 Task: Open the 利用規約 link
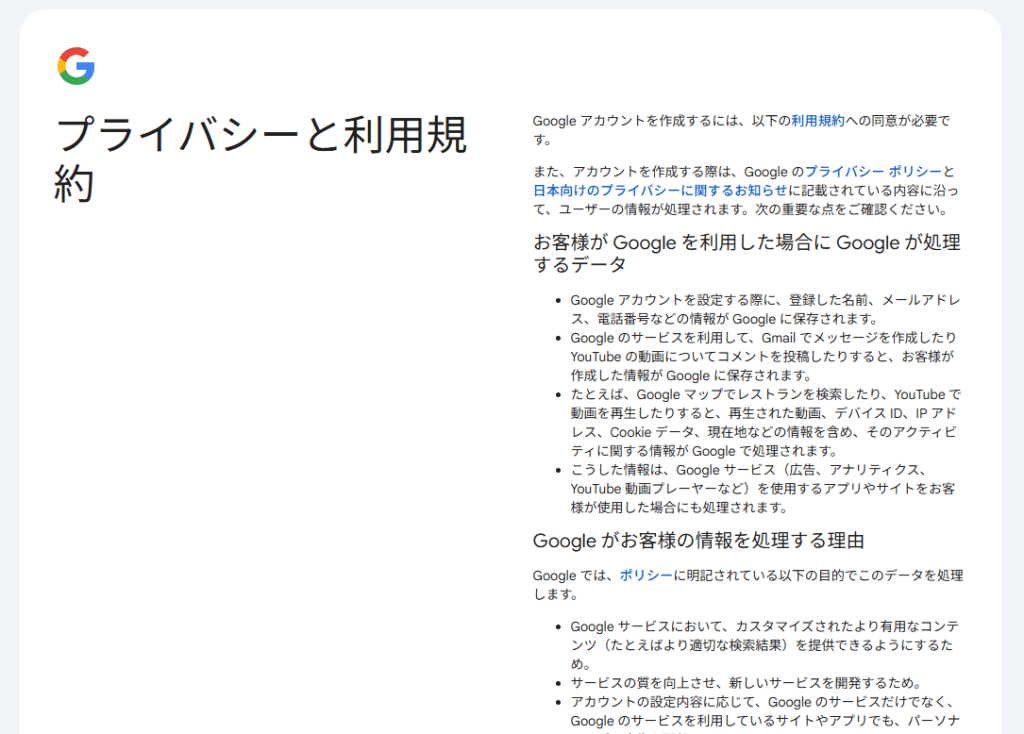click(817, 121)
